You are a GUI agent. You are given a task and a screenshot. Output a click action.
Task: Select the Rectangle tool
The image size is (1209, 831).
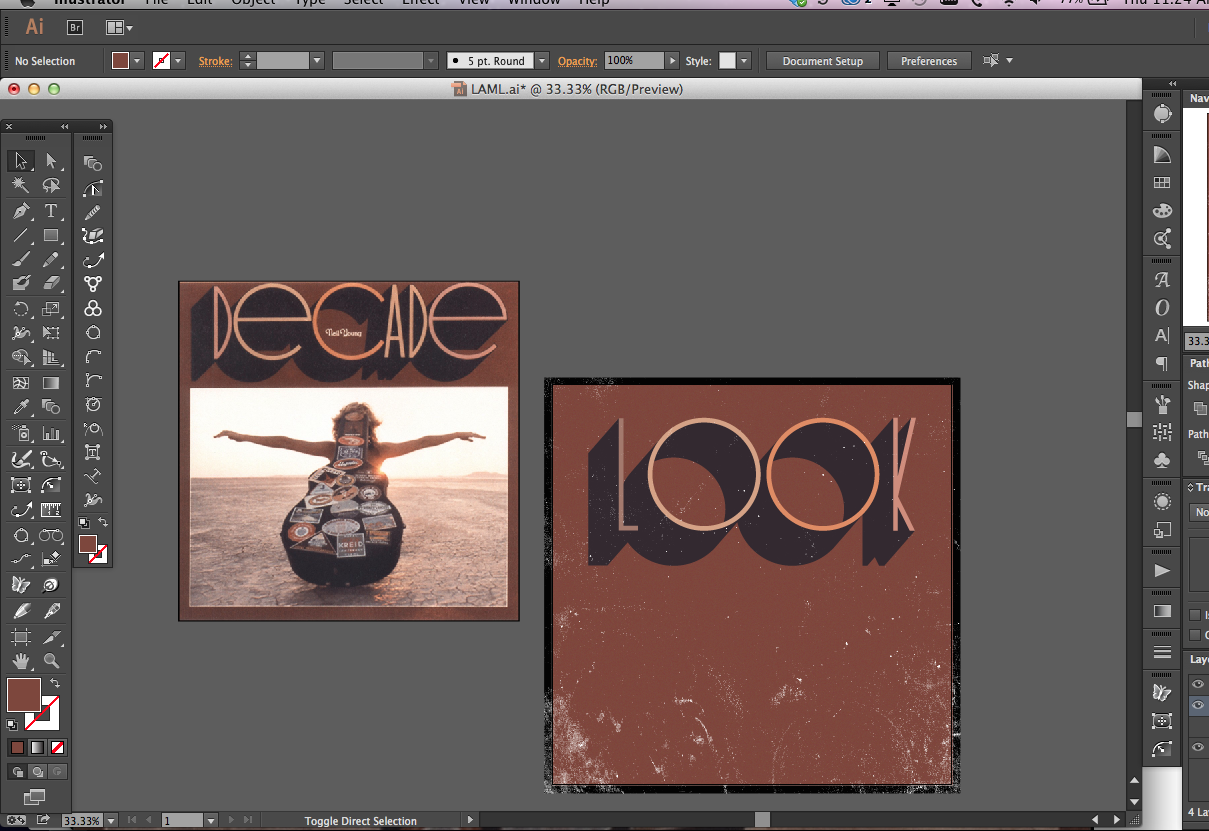pos(51,236)
